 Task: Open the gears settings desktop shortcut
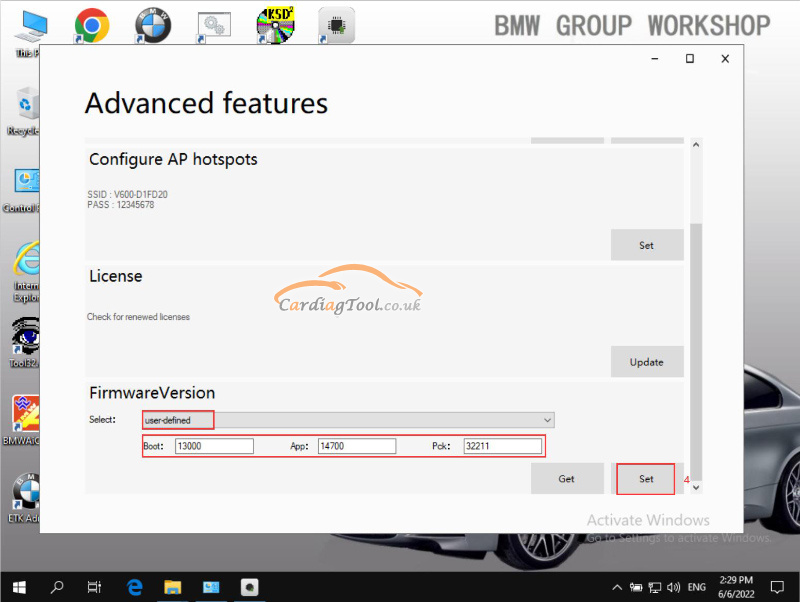pos(214,25)
